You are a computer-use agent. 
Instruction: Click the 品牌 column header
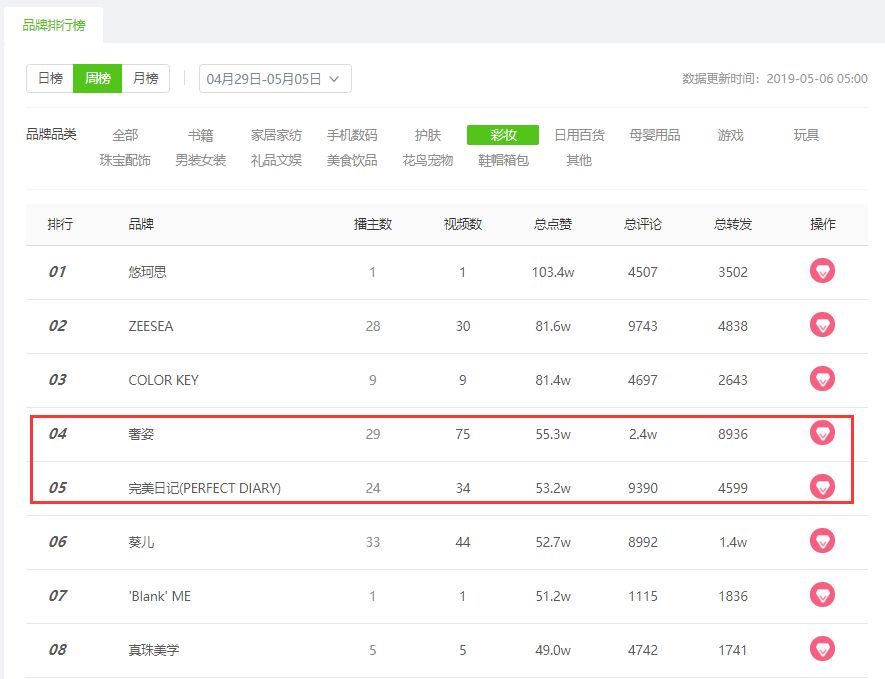(141, 224)
